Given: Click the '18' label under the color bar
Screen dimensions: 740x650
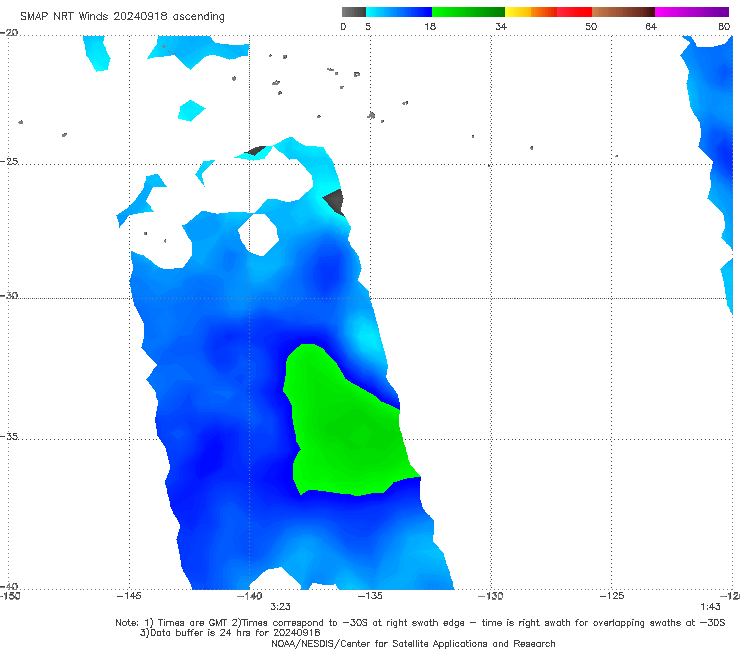Looking at the screenshot, I should coord(430,26).
